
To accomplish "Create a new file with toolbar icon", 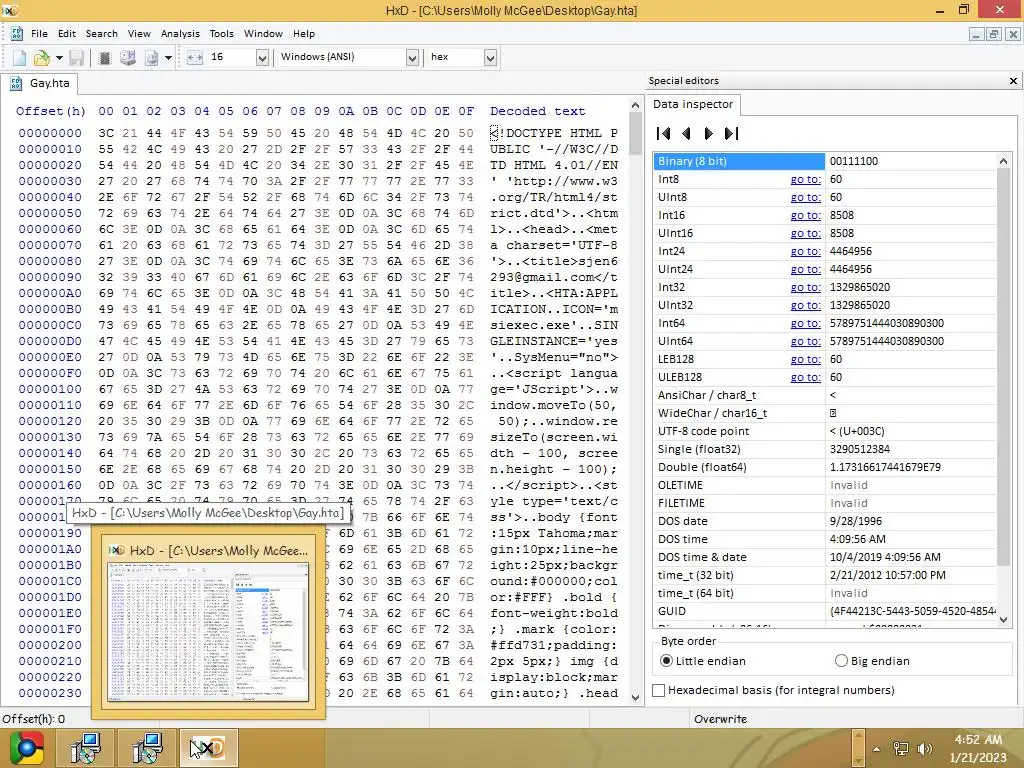I will point(19,58).
